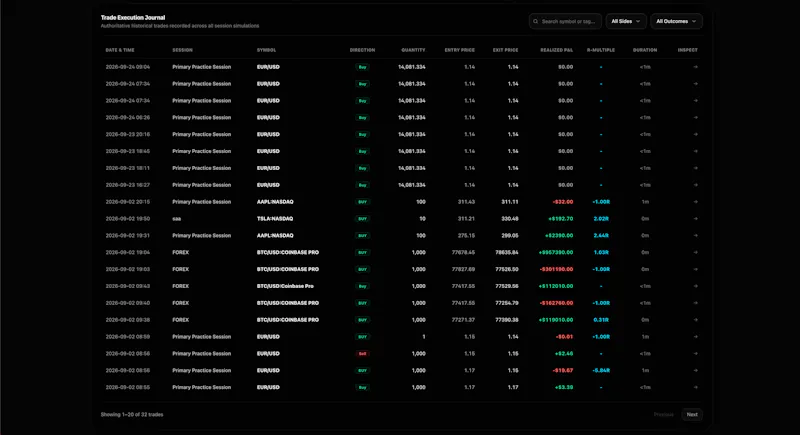Click the +$3.39 realized P&L value
The width and height of the screenshot is (800, 435).
(x=564, y=387)
